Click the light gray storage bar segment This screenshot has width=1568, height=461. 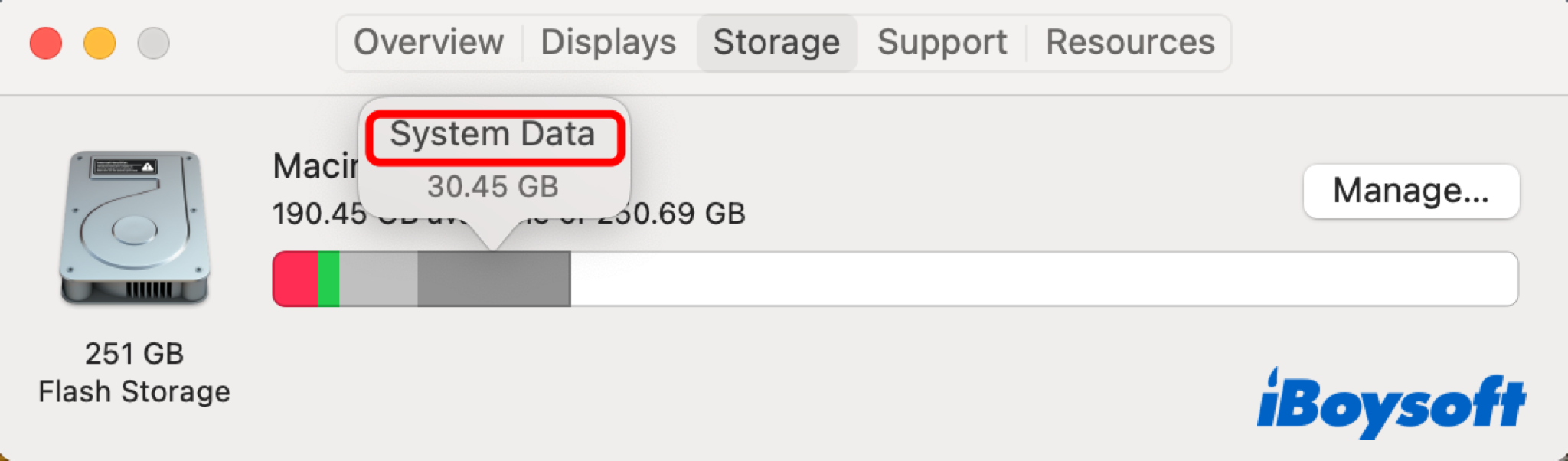click(378, 280)
